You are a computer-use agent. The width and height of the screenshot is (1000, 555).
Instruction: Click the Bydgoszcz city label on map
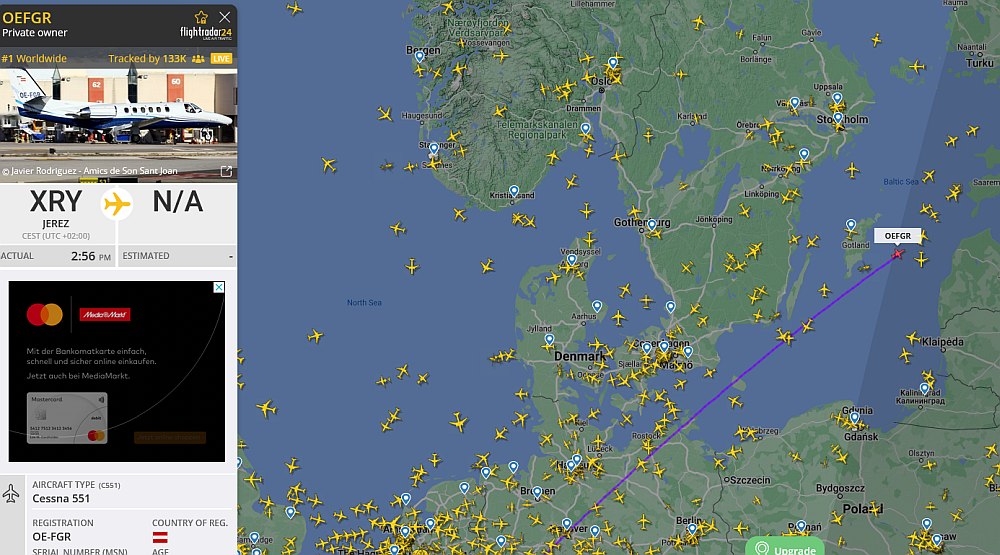pos(841,488)
